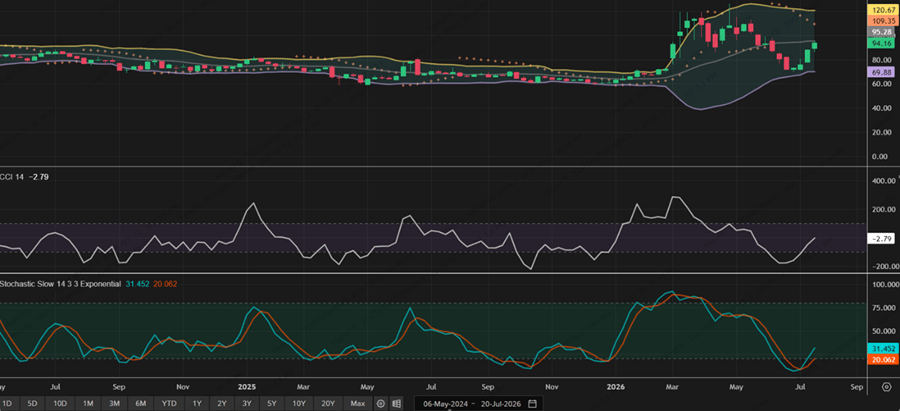Select the 1D time range
This screenshot has width=900, height=411.
coord(7,404)
